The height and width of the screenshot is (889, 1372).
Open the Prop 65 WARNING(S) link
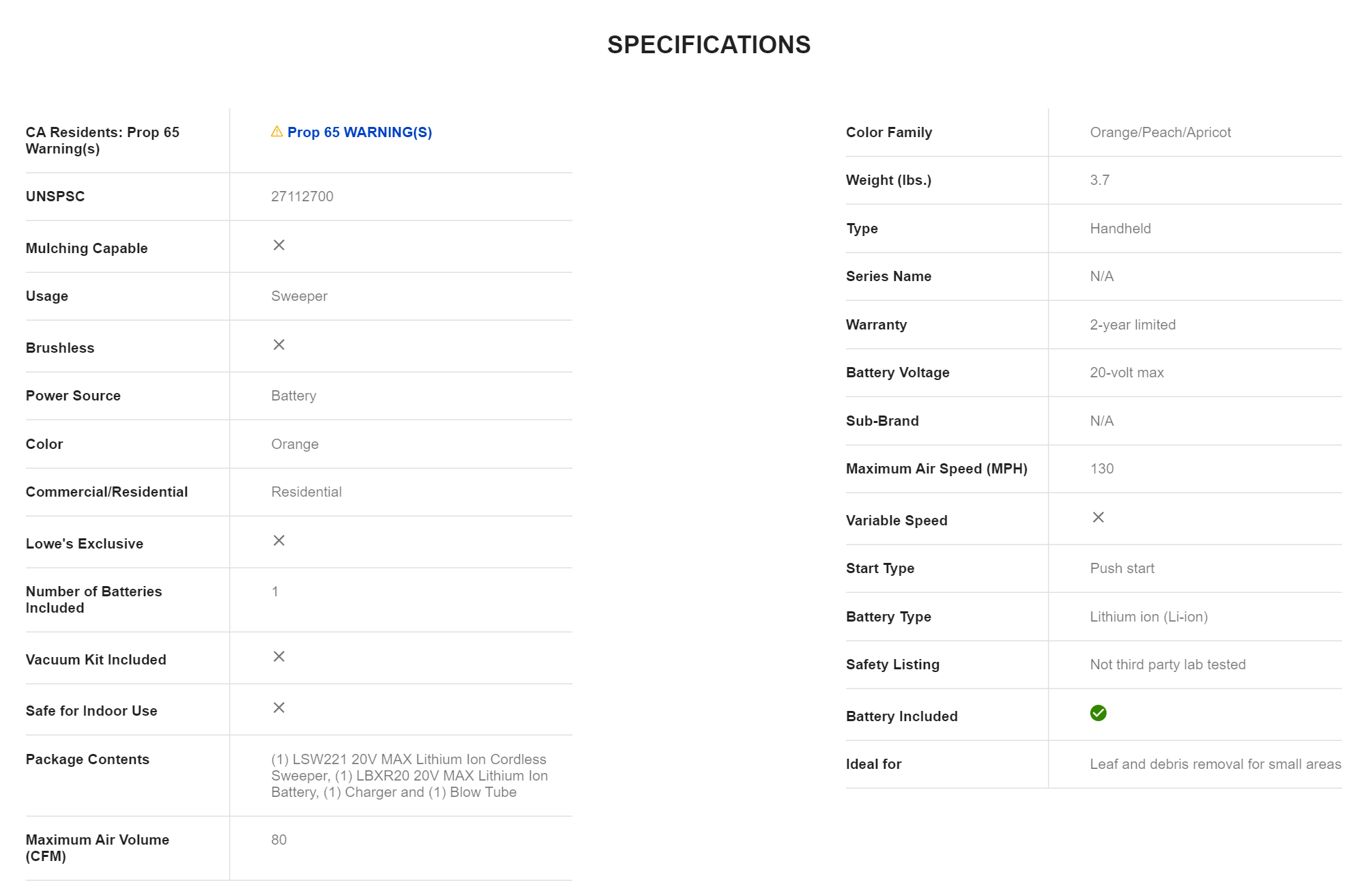click(359, 132)
